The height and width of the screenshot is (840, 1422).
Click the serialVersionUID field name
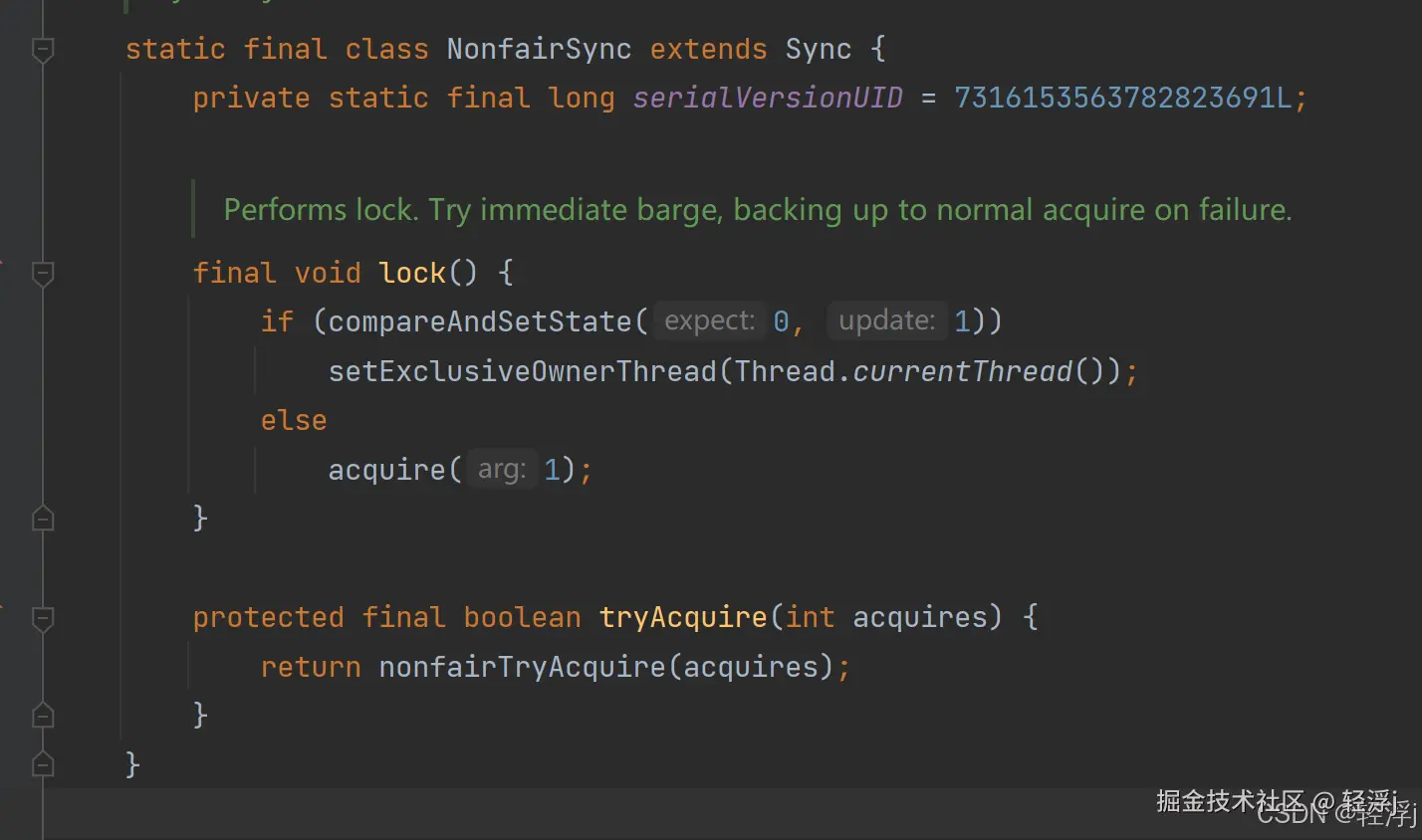pos(768,98)
